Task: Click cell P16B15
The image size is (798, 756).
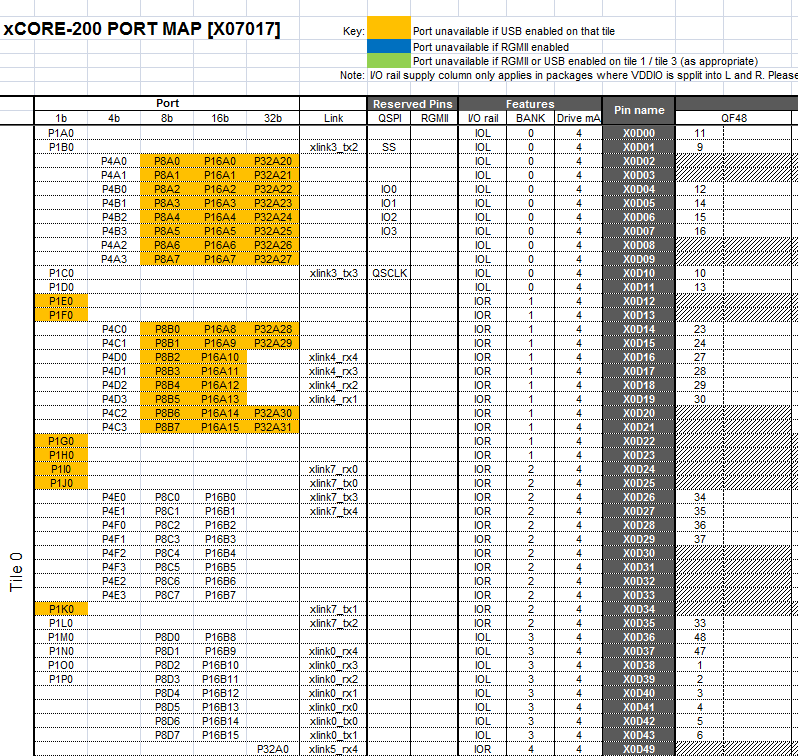Action: point(220,735)
